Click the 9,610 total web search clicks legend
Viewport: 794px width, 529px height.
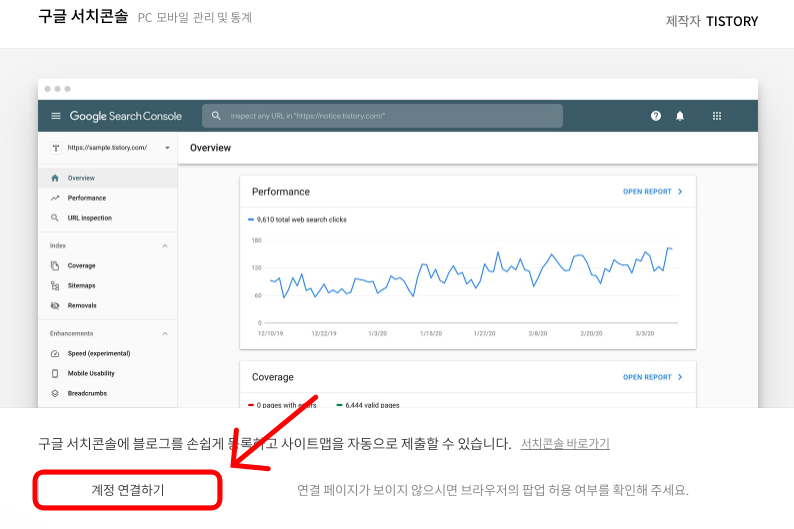pos(297,220)
